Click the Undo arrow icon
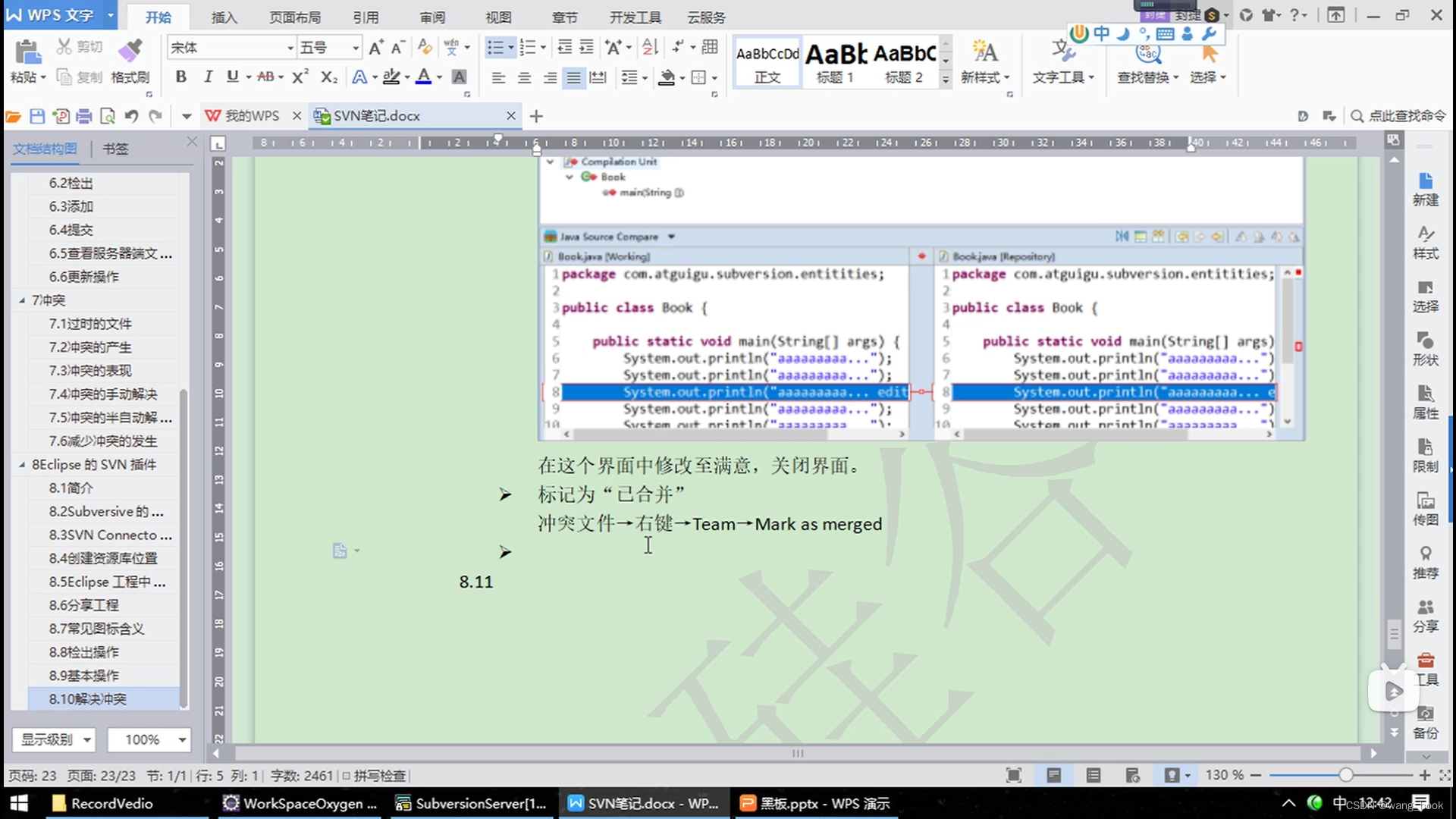This screenshot has width=1456, height=819. tap(131, 116)
